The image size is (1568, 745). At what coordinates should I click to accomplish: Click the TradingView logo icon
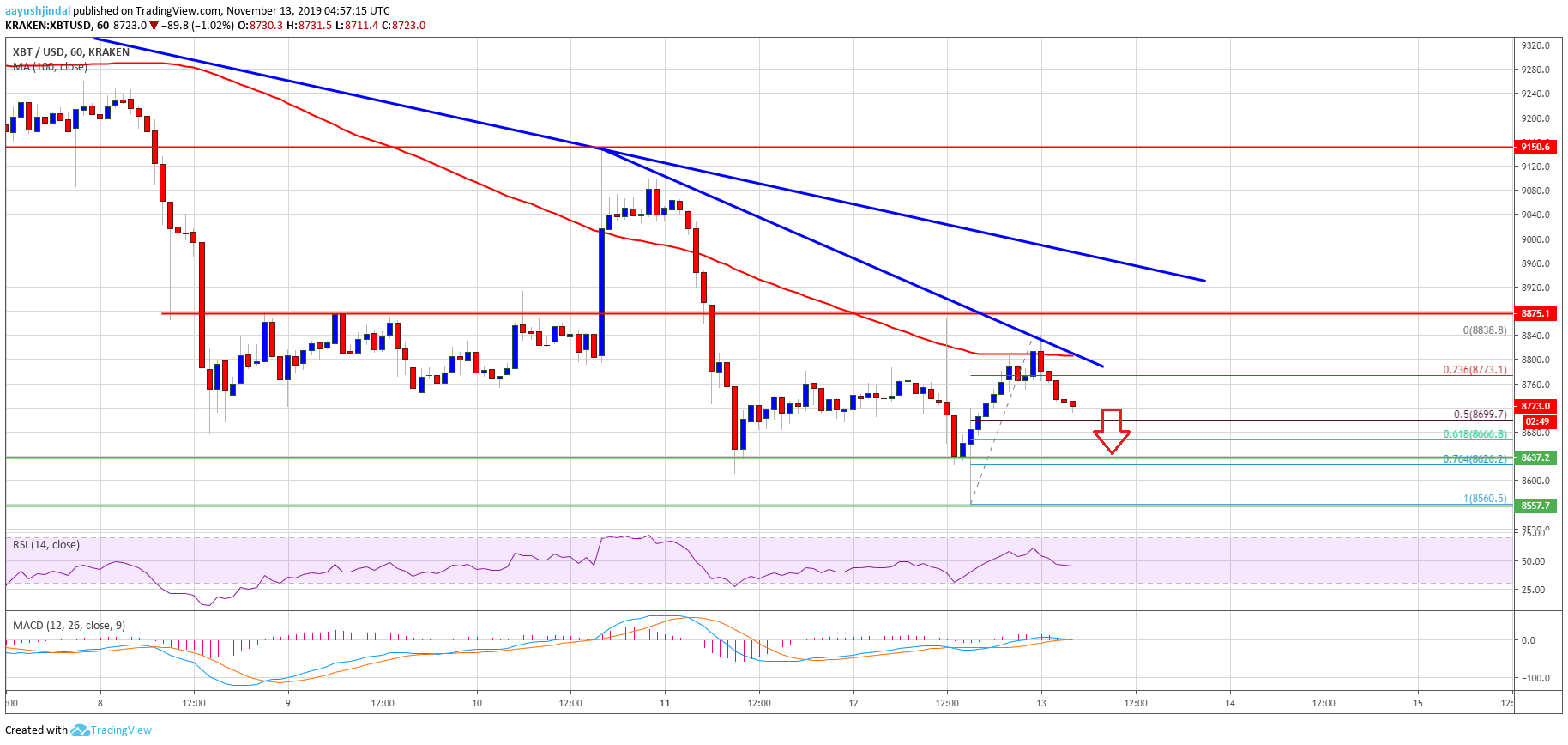(x=80, y=730)
